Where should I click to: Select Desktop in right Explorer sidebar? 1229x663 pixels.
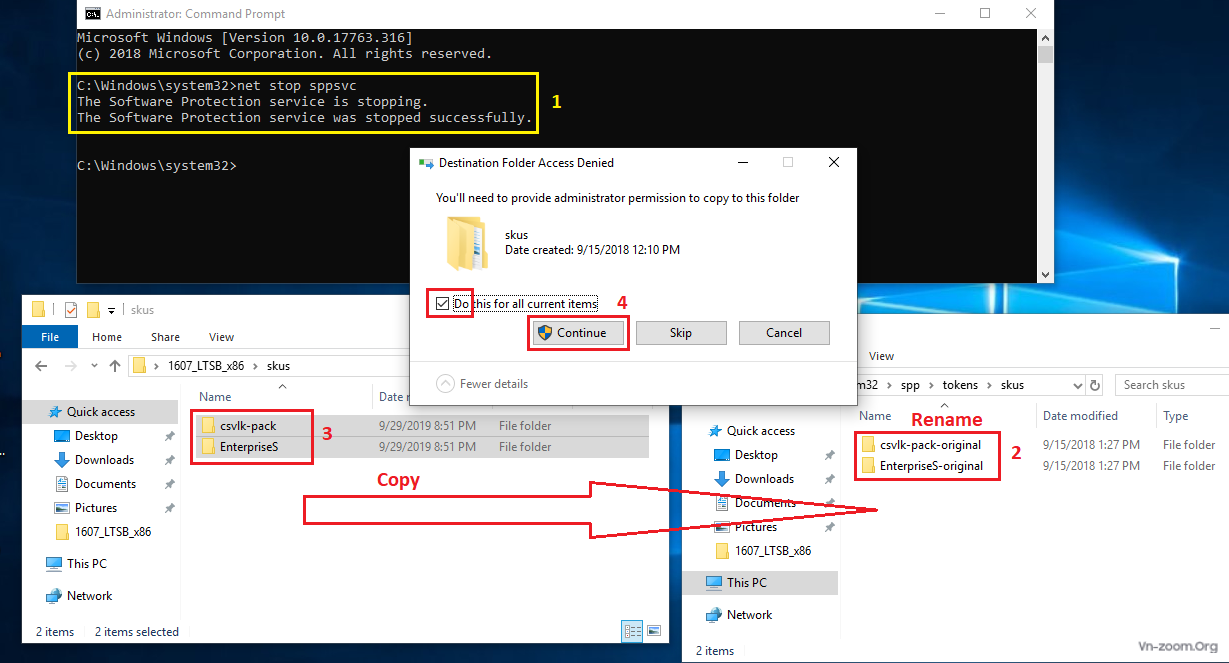(756, 455)
